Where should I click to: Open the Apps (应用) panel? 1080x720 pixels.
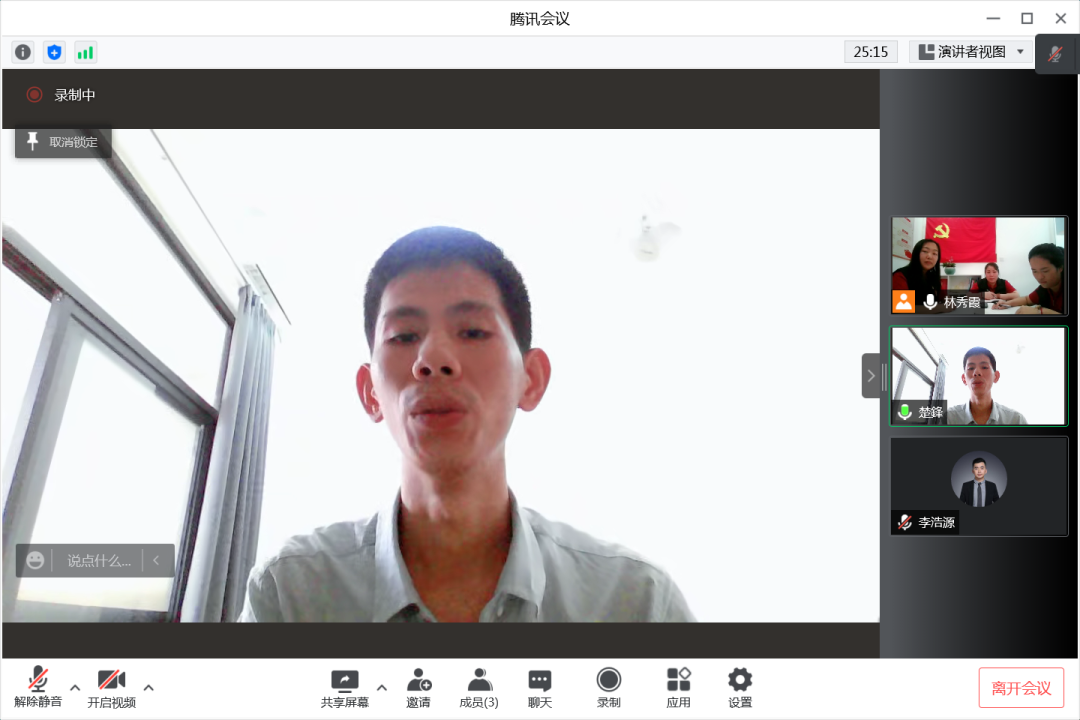[x=678, y=688]
